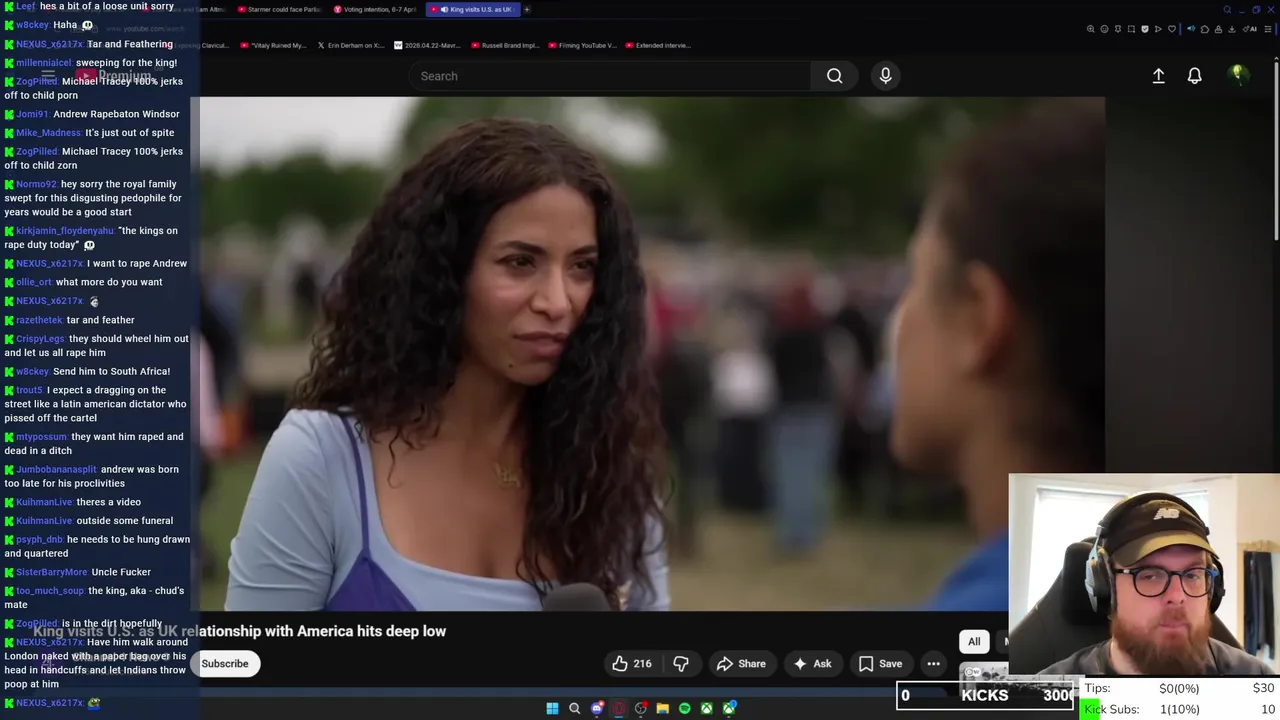
Task: Click the page vertical scrollbar
Action: [1275, 150]
